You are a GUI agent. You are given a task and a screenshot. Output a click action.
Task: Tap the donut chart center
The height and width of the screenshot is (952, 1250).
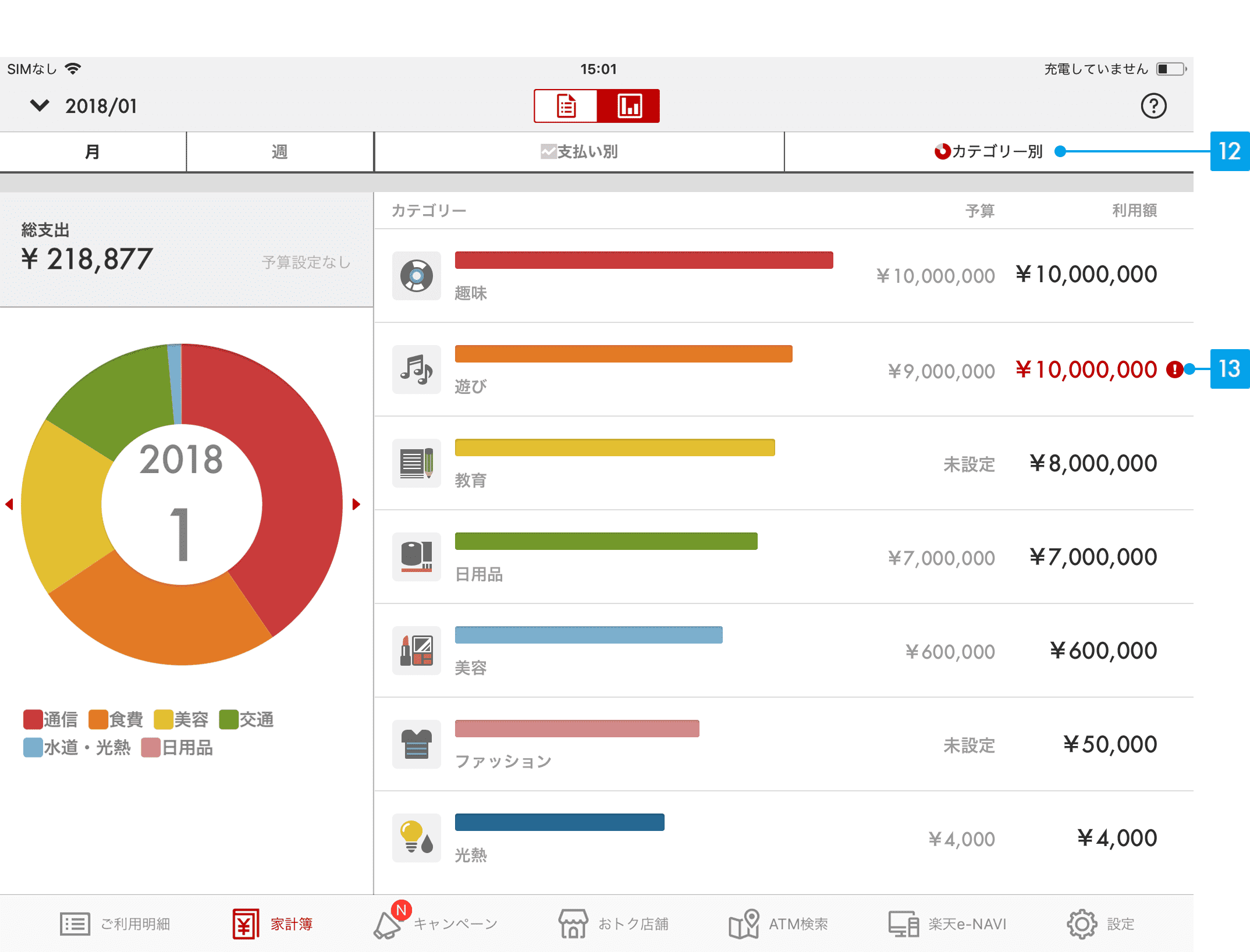[x=182, y=504]
